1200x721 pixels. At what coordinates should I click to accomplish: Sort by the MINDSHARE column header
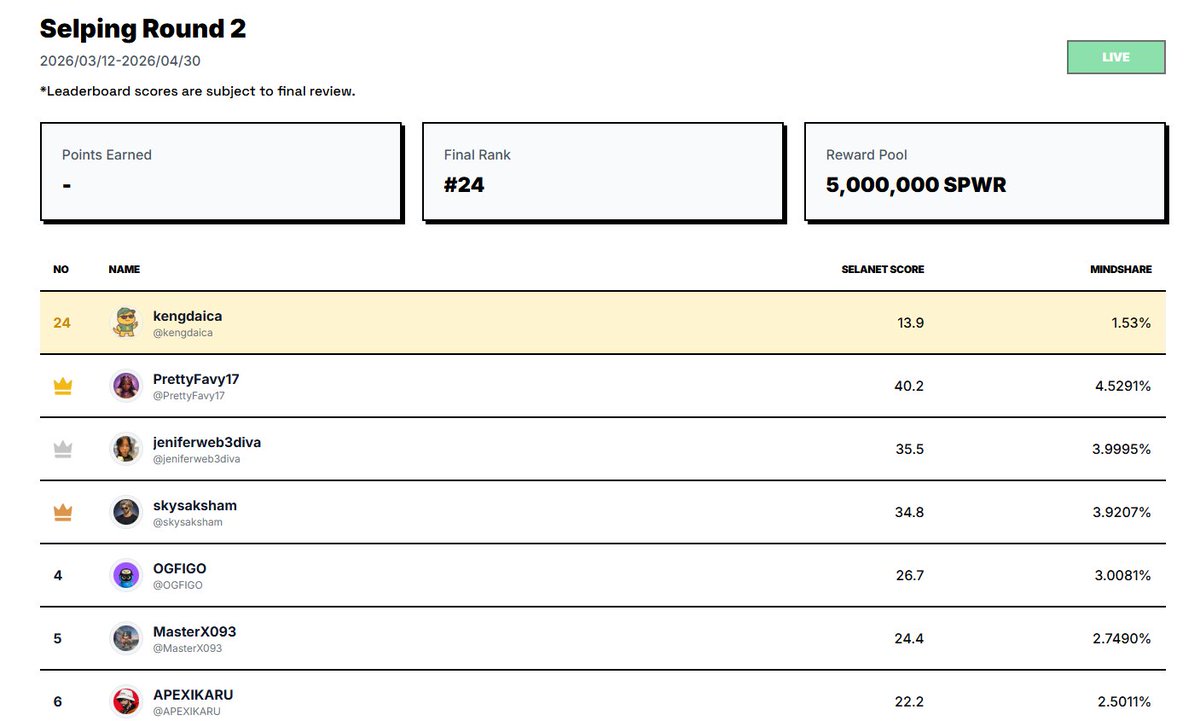pyautogui.click(x=1120, y=269)
